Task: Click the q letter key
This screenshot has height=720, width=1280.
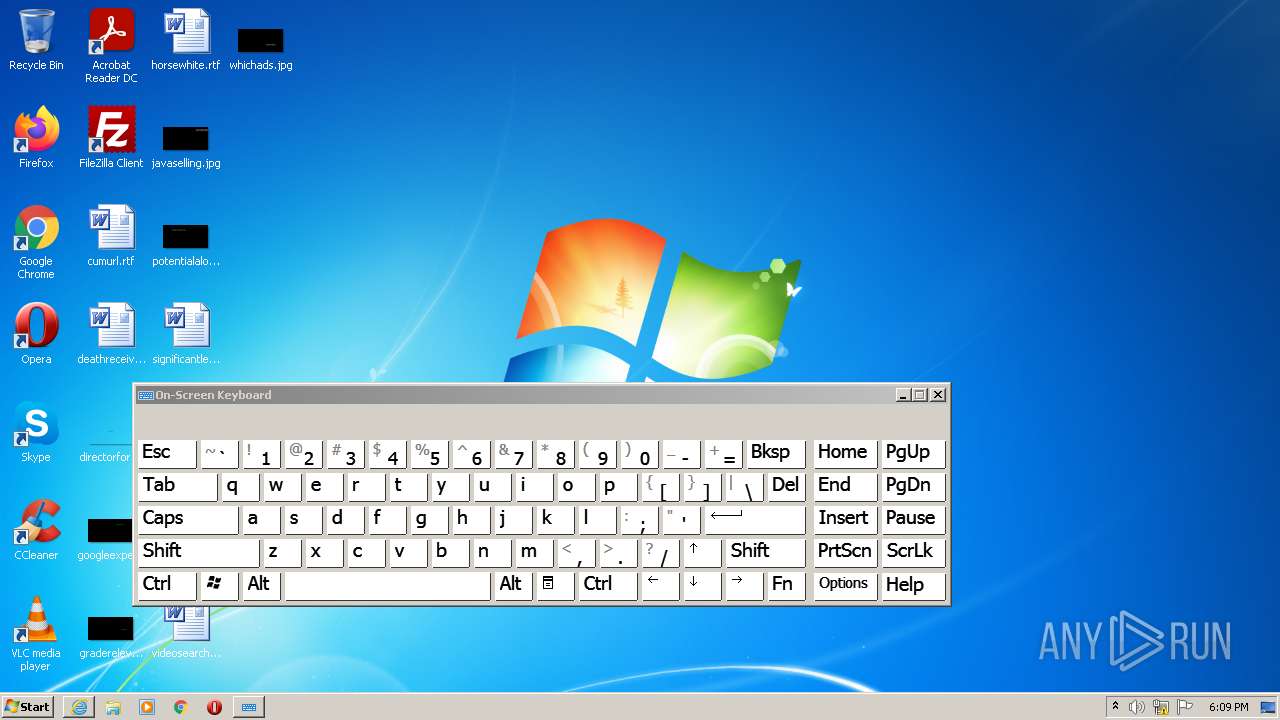Action: click(240, 486)
